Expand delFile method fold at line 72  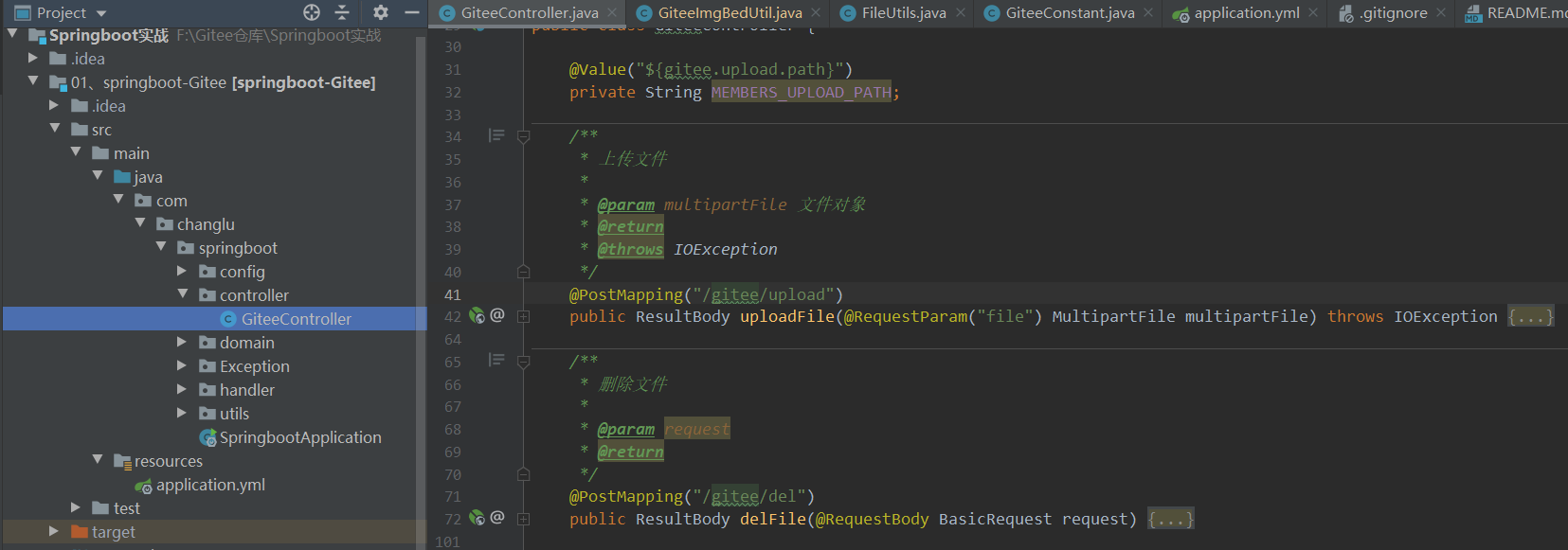click(x=523, y=519)
